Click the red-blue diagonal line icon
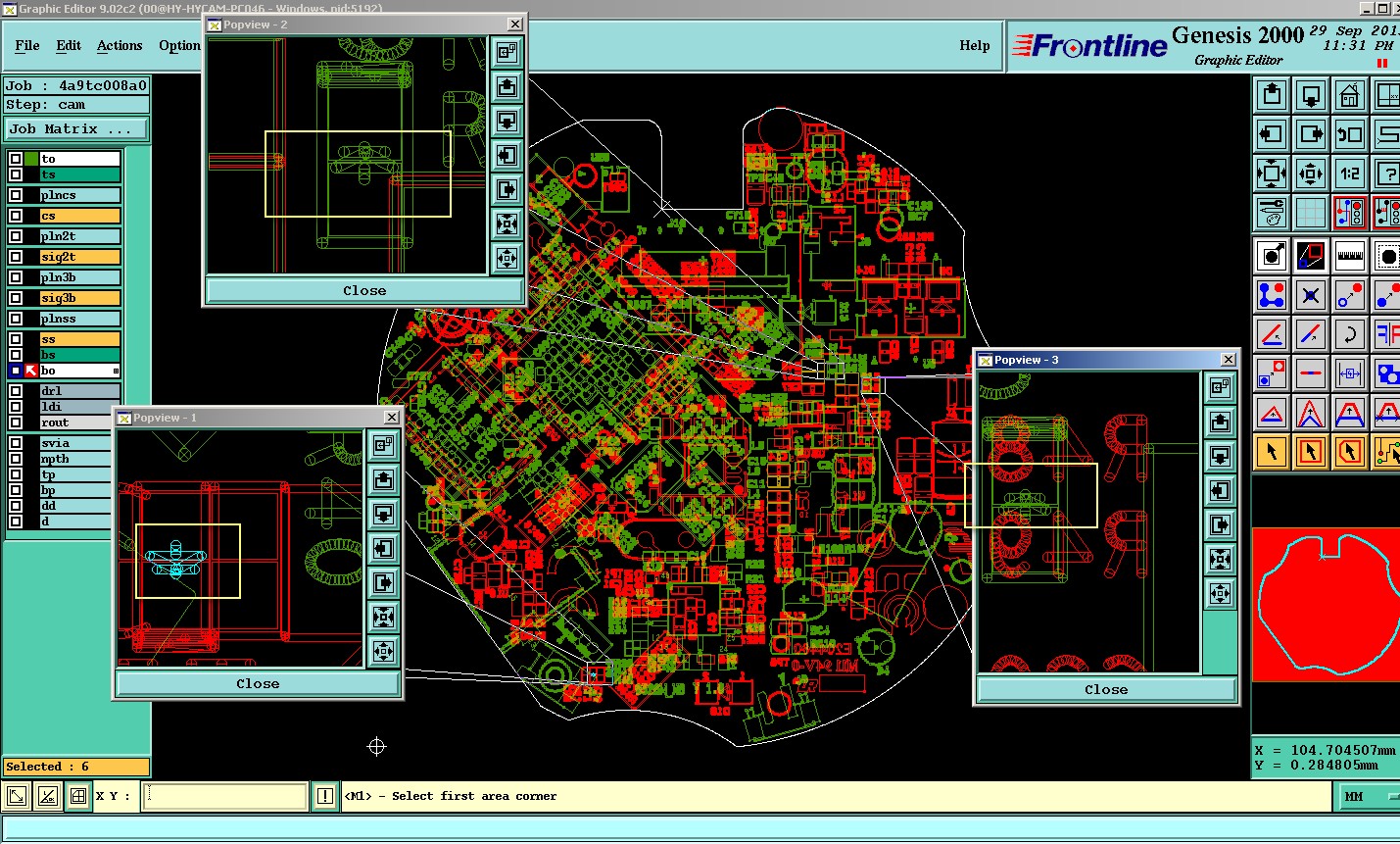 (1311, 334)
